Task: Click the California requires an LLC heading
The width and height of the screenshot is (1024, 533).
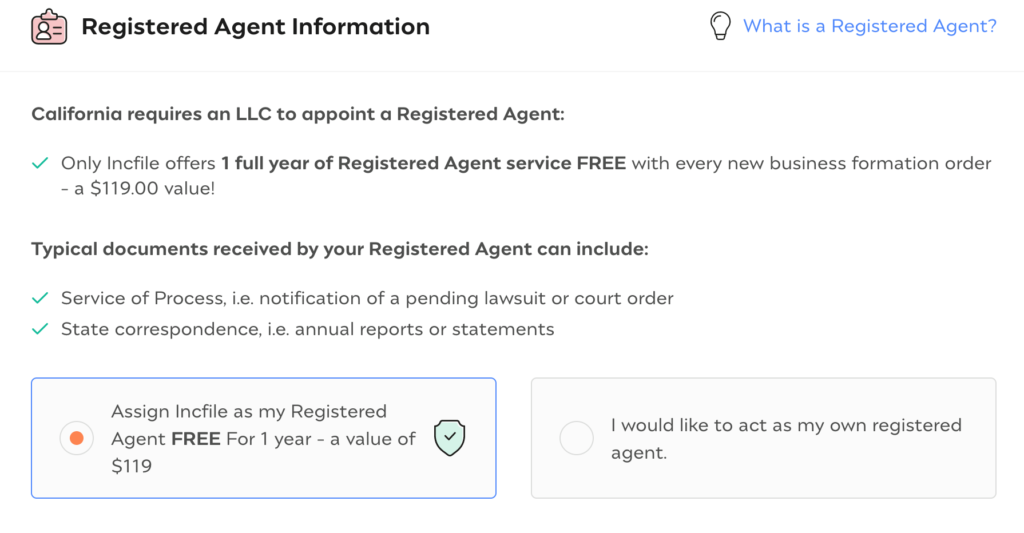Action: (298, 114)
